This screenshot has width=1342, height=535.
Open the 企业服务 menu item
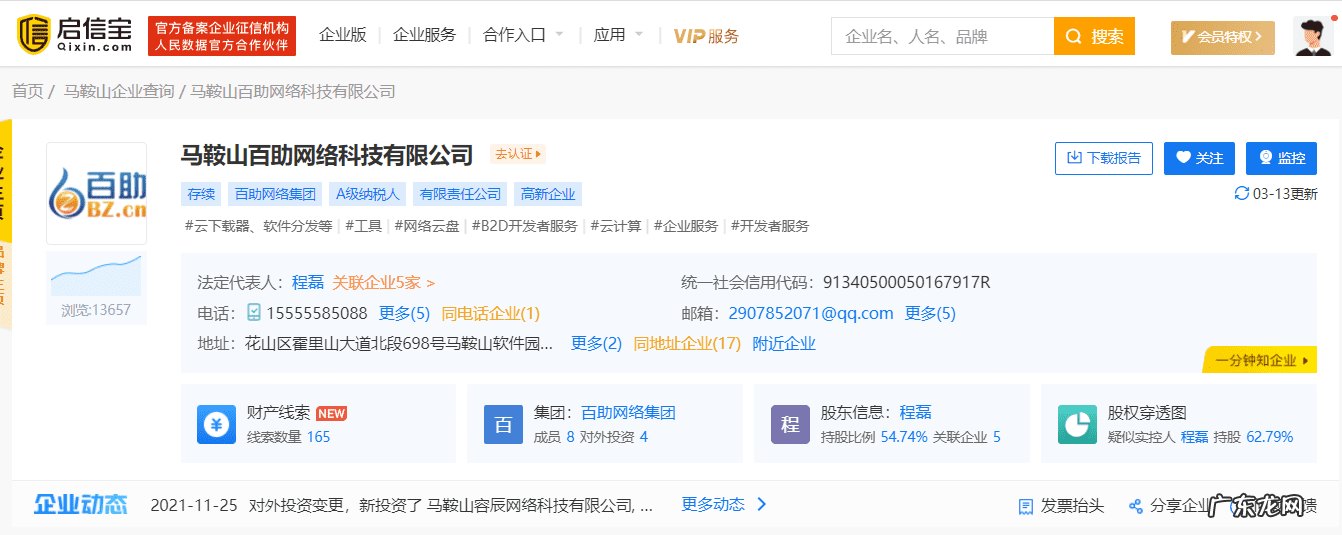pyautogui.click(x=424, y=35)
